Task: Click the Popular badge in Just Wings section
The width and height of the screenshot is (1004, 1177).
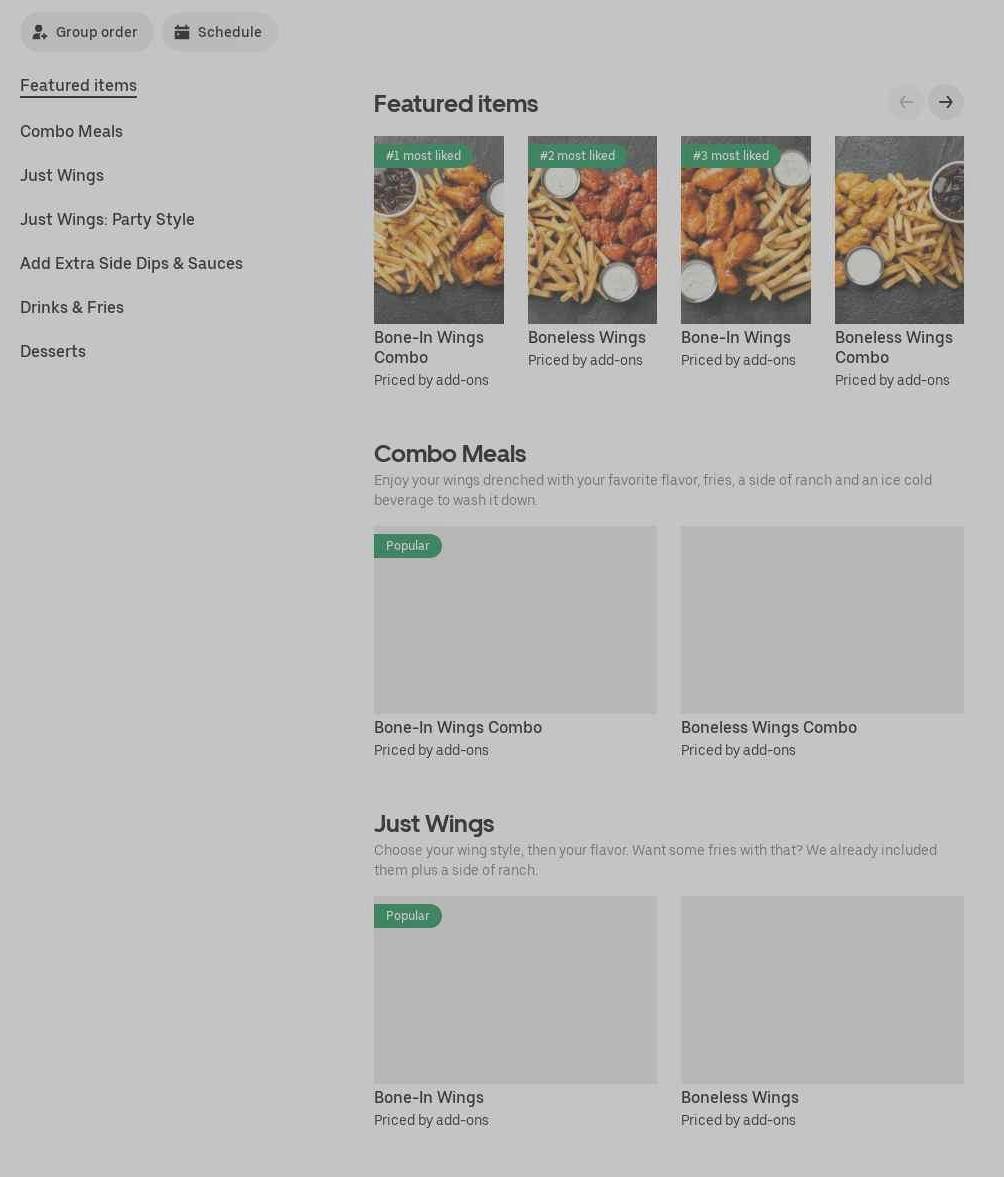Action: click(407, 916)
